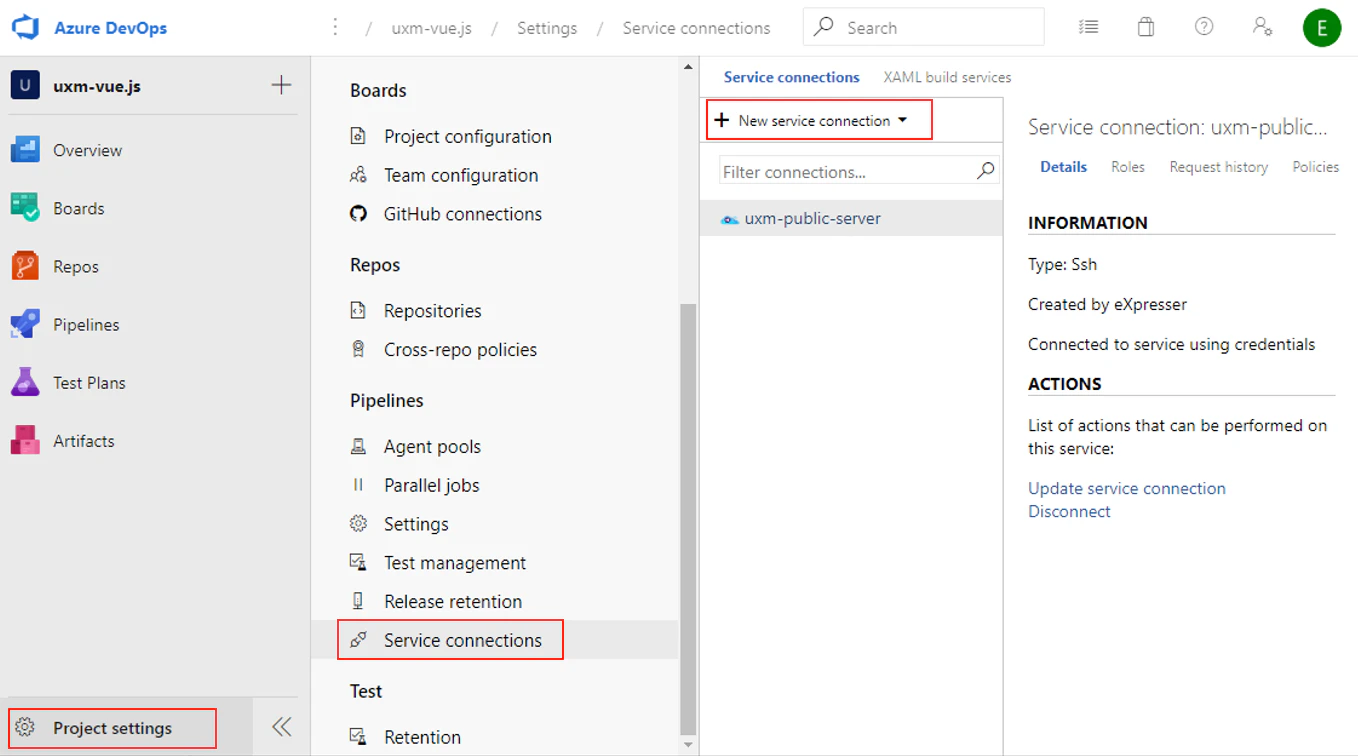The image size is (1358, 756).
Task: Switch to the Service connections tab
Action: tap(791, 77)
